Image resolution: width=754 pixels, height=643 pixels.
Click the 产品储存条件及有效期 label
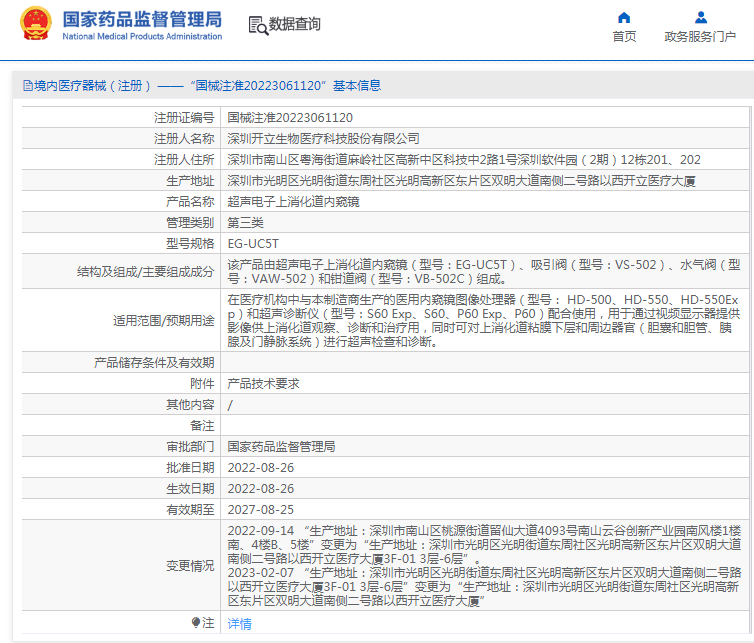pos(154,363)
